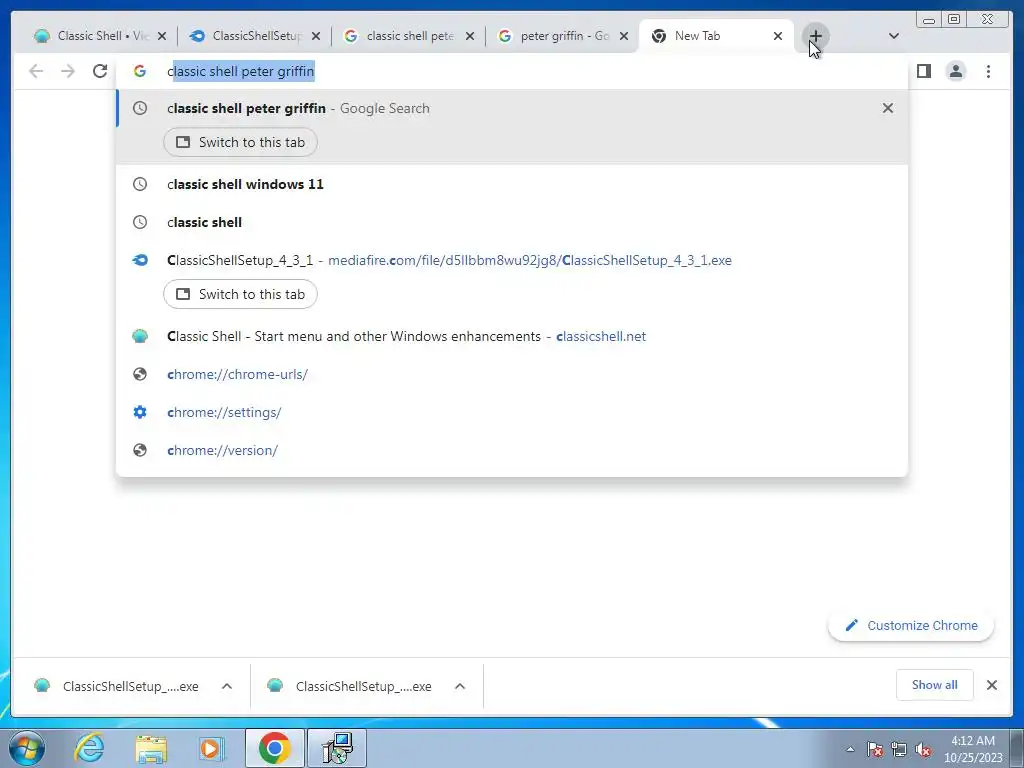1024x768 pixels.
Task: Remove the 'classic shell peter griffin' suggestion
Action: (x=888, y=108)
